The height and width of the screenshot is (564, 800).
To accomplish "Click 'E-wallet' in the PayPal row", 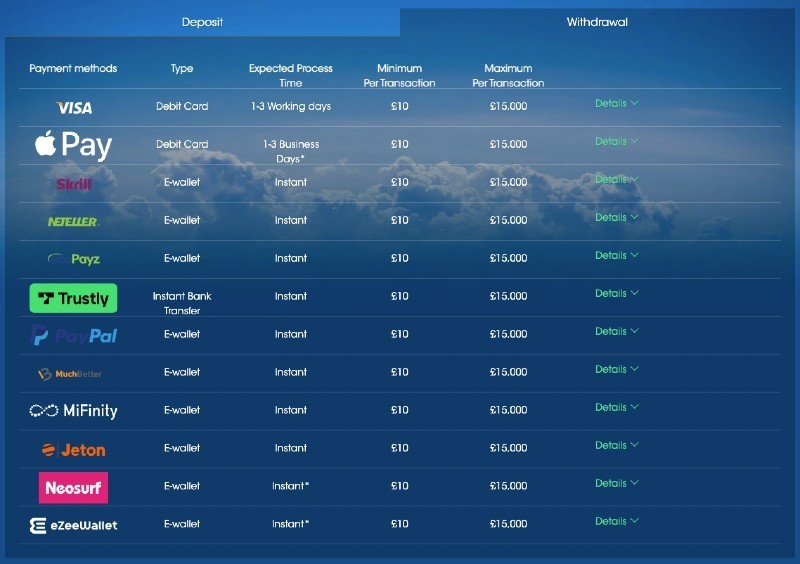I will coord(182,334).
